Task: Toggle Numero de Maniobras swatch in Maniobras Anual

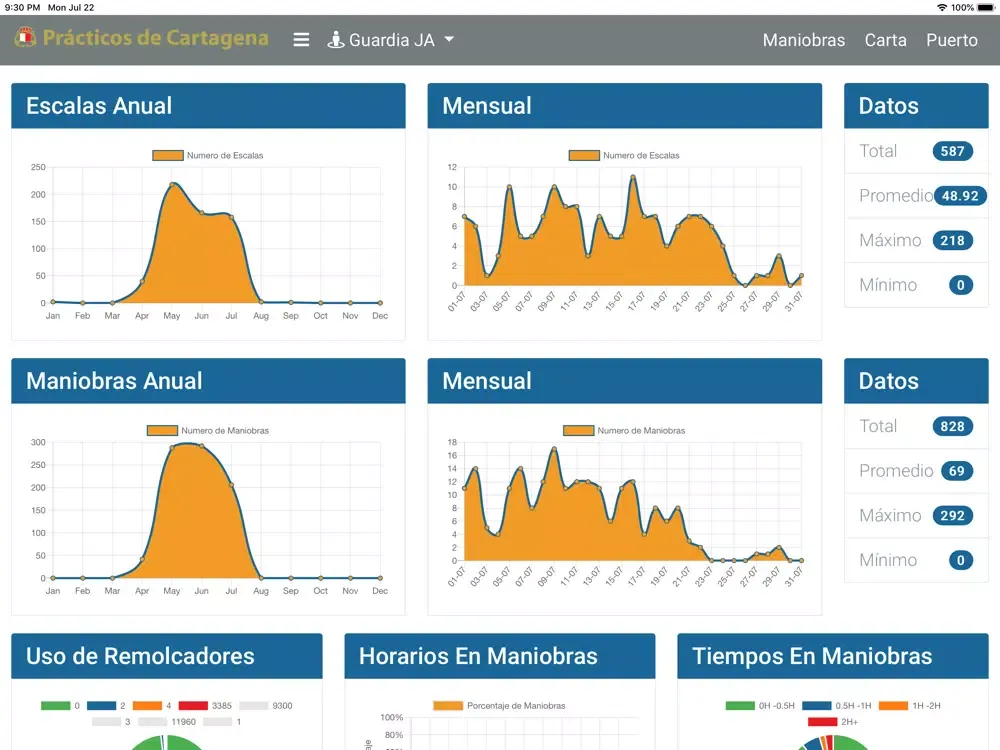Action: tap(162, 430)
